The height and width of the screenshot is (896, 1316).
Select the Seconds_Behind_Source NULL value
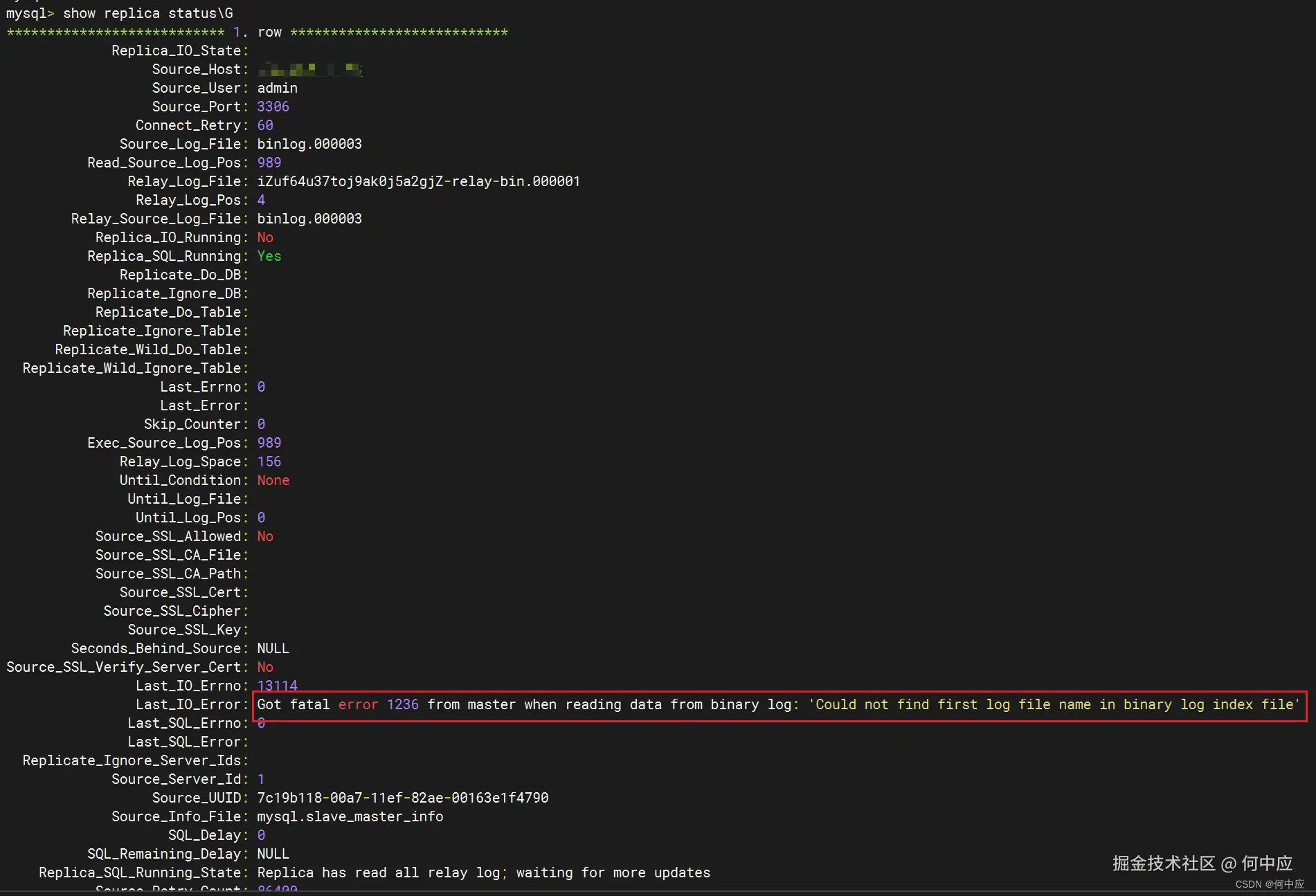(x=273, y=648)
